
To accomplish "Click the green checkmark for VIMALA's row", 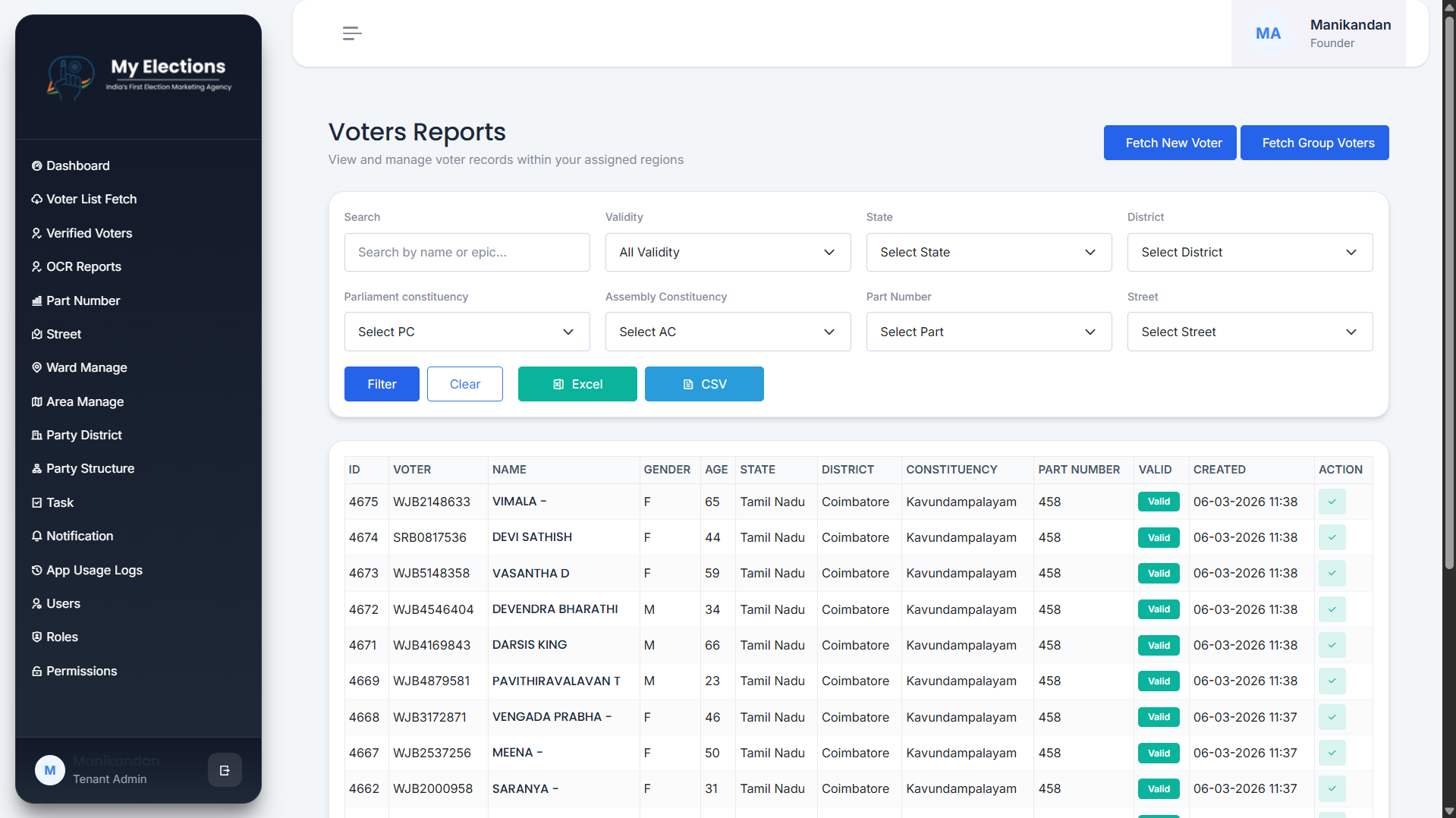I will coord(1332,502).
